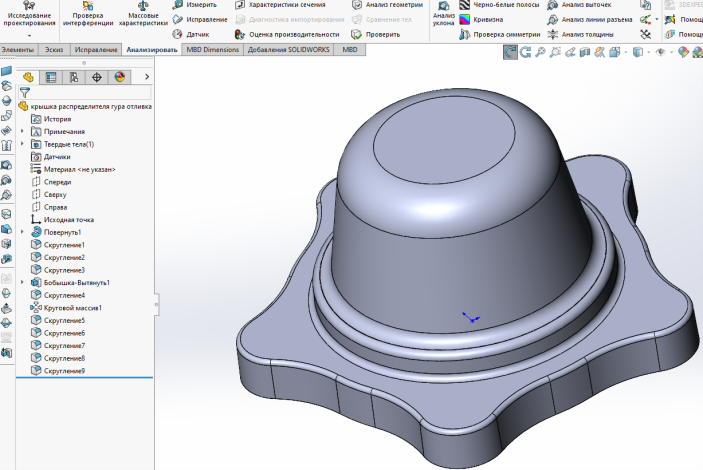Expand the Бобышка-Вытянуть1 feature
703x470 pixels.
22,283
